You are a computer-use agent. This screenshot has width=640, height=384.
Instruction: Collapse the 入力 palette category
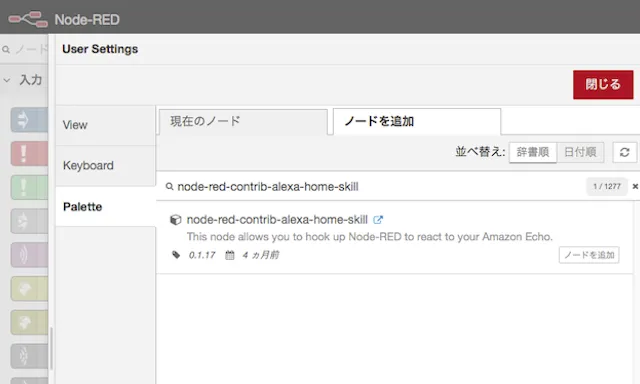pyautogui.click(x=24, y=80)
